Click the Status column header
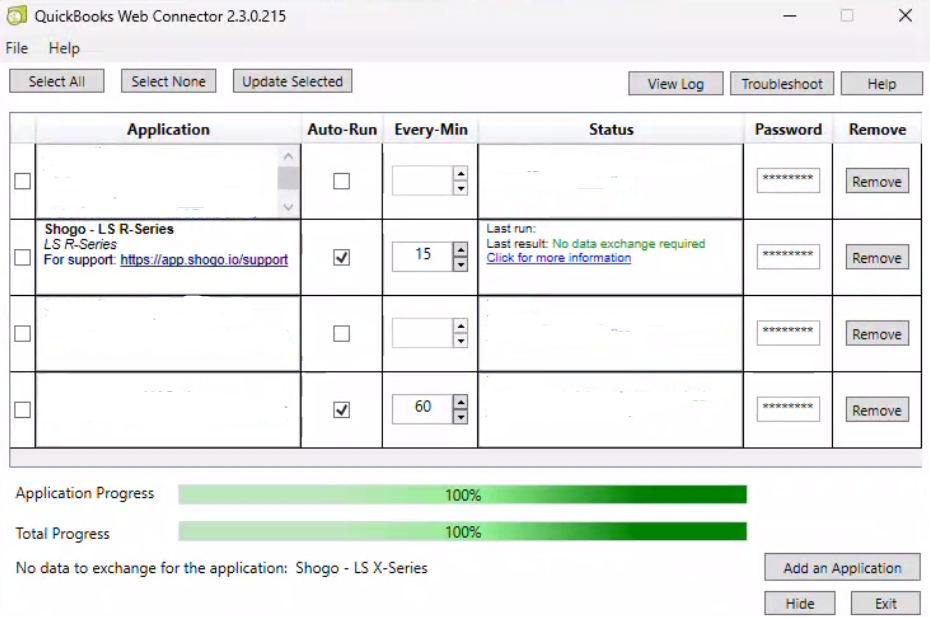The height and width of the screenshot is (617, 930). pyautogui.click(x=611, y=129)
